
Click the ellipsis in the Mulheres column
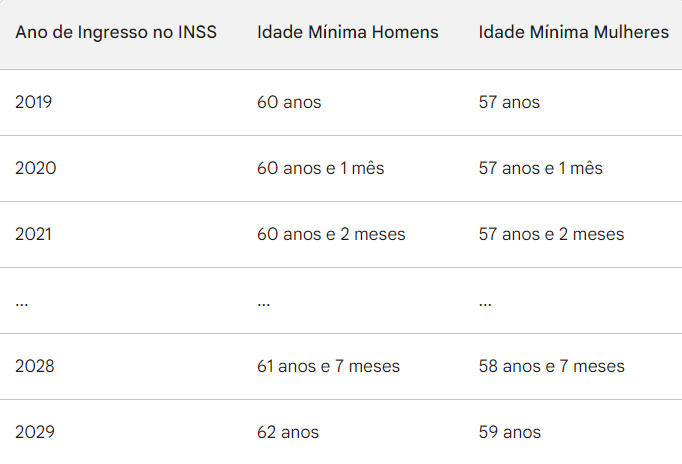[485, 305]
